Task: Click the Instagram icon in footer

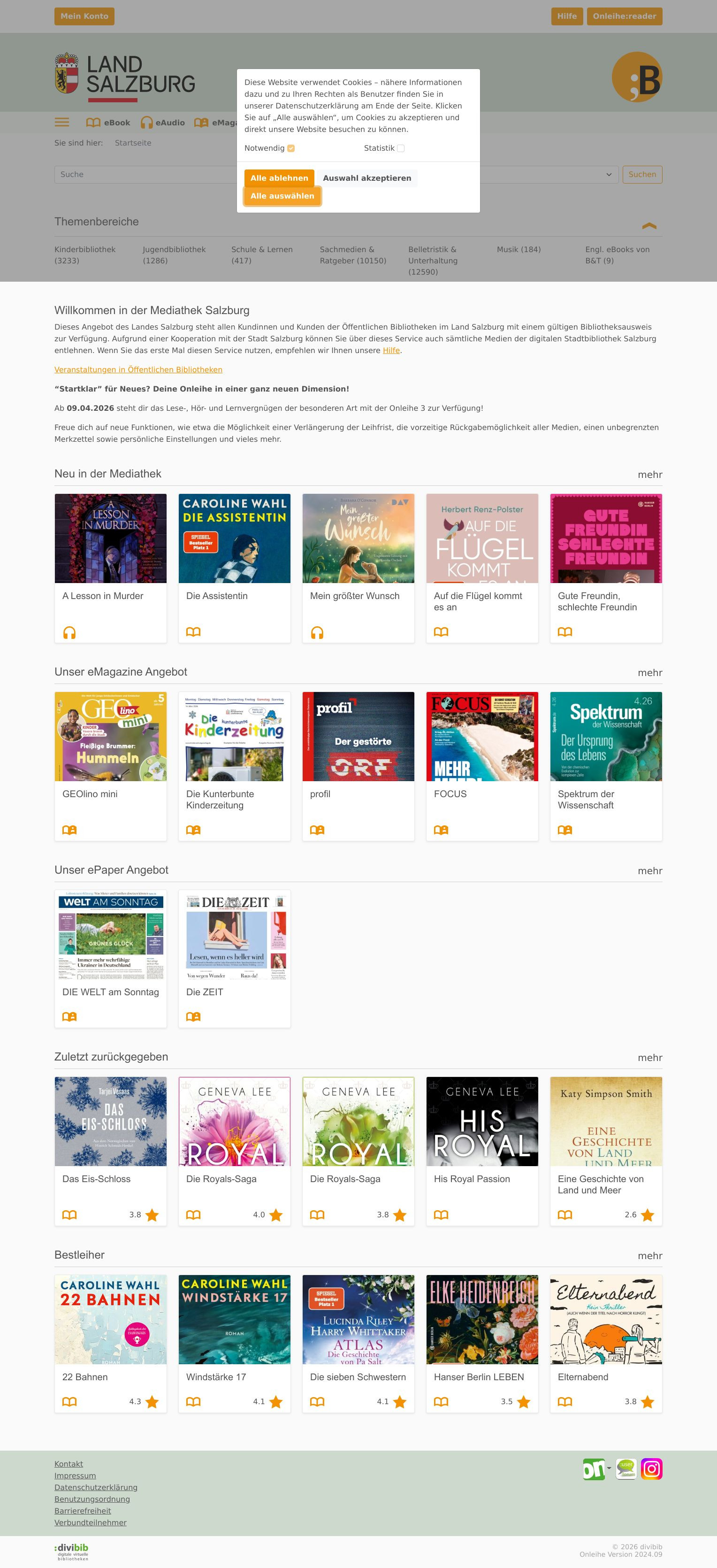Action: [651, 1469]
